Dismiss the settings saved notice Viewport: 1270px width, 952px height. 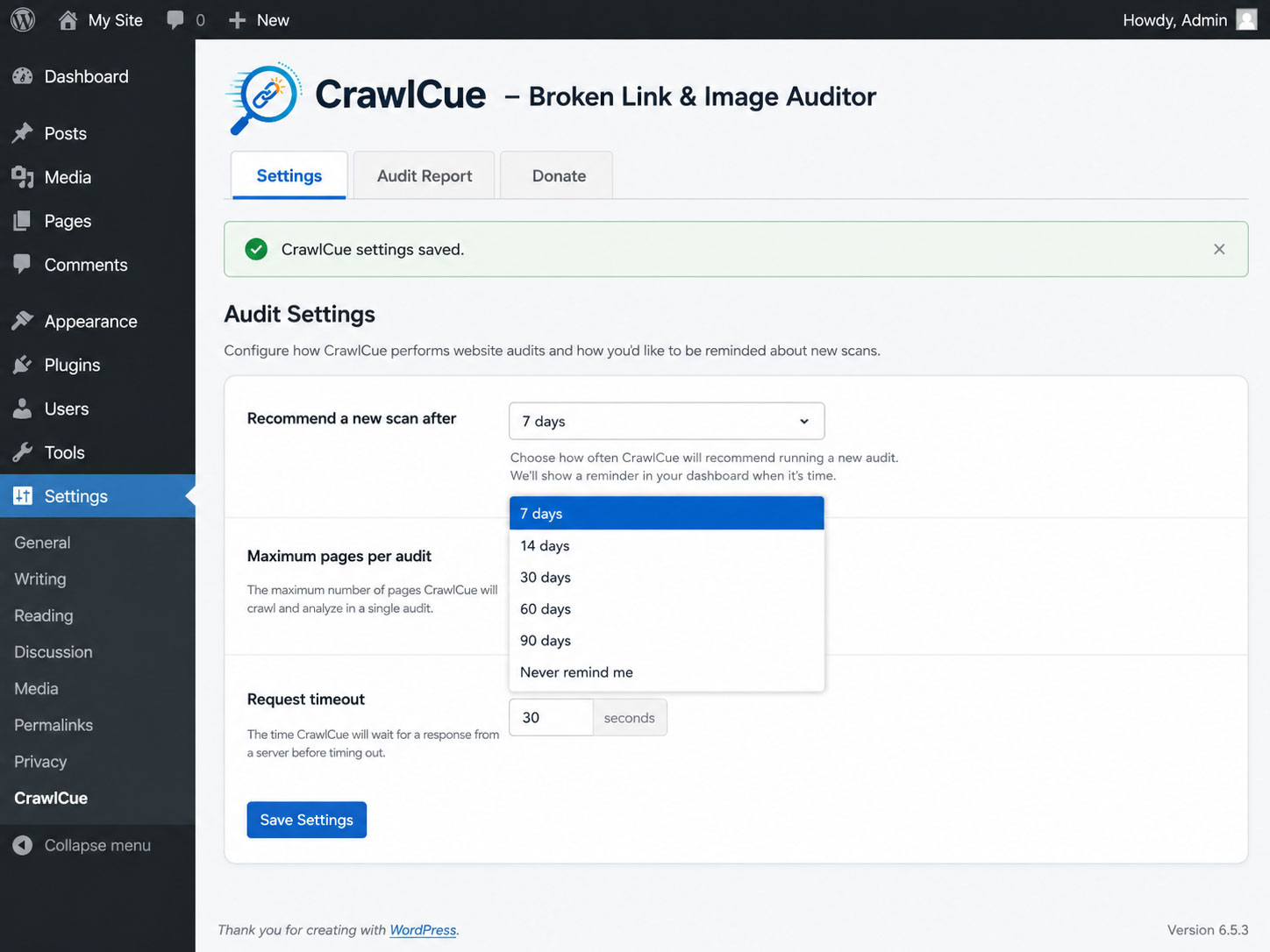(x=1219, y=249)
